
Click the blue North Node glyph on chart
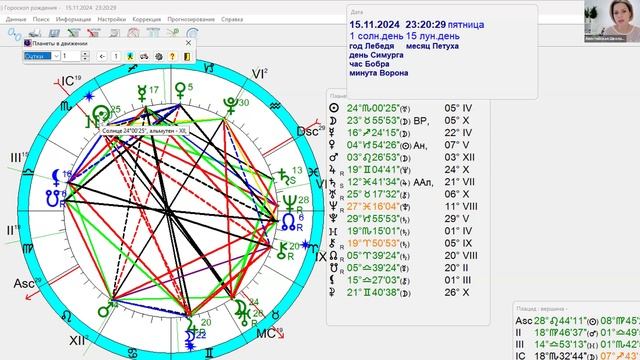(289, 222)
